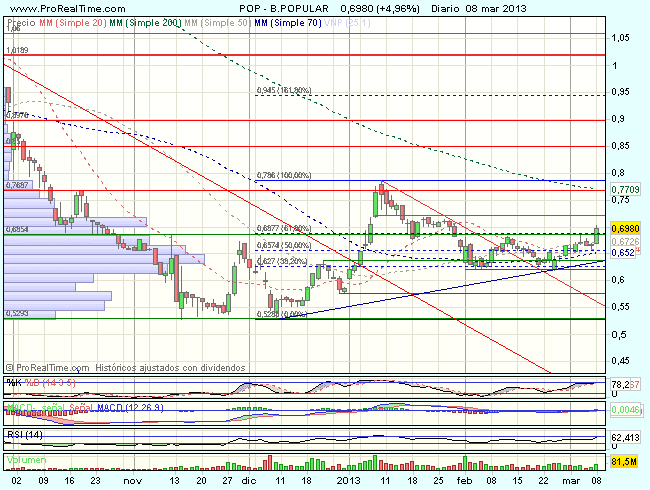The height and width of the screenshot is (490, 650).
Task: Select the Volumen indicator panel label
Action: tap(25, 458)
